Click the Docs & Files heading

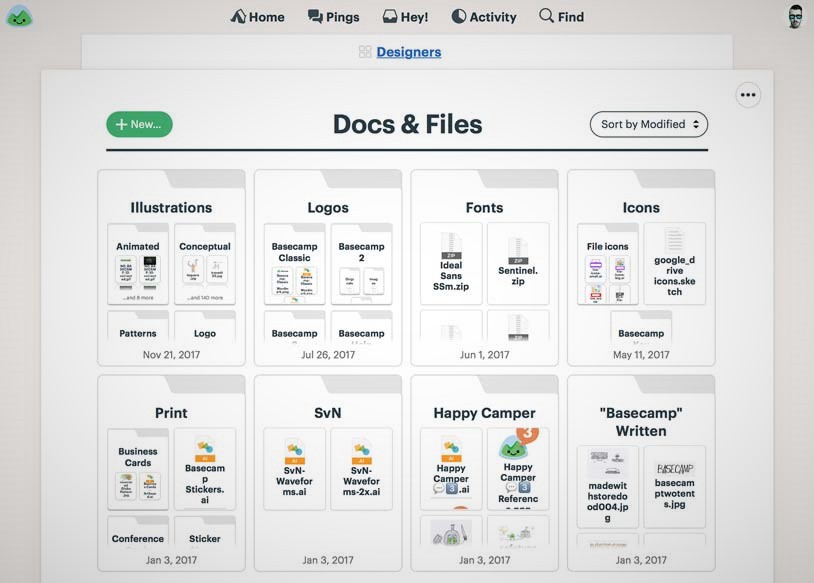[x=408, y=125]
